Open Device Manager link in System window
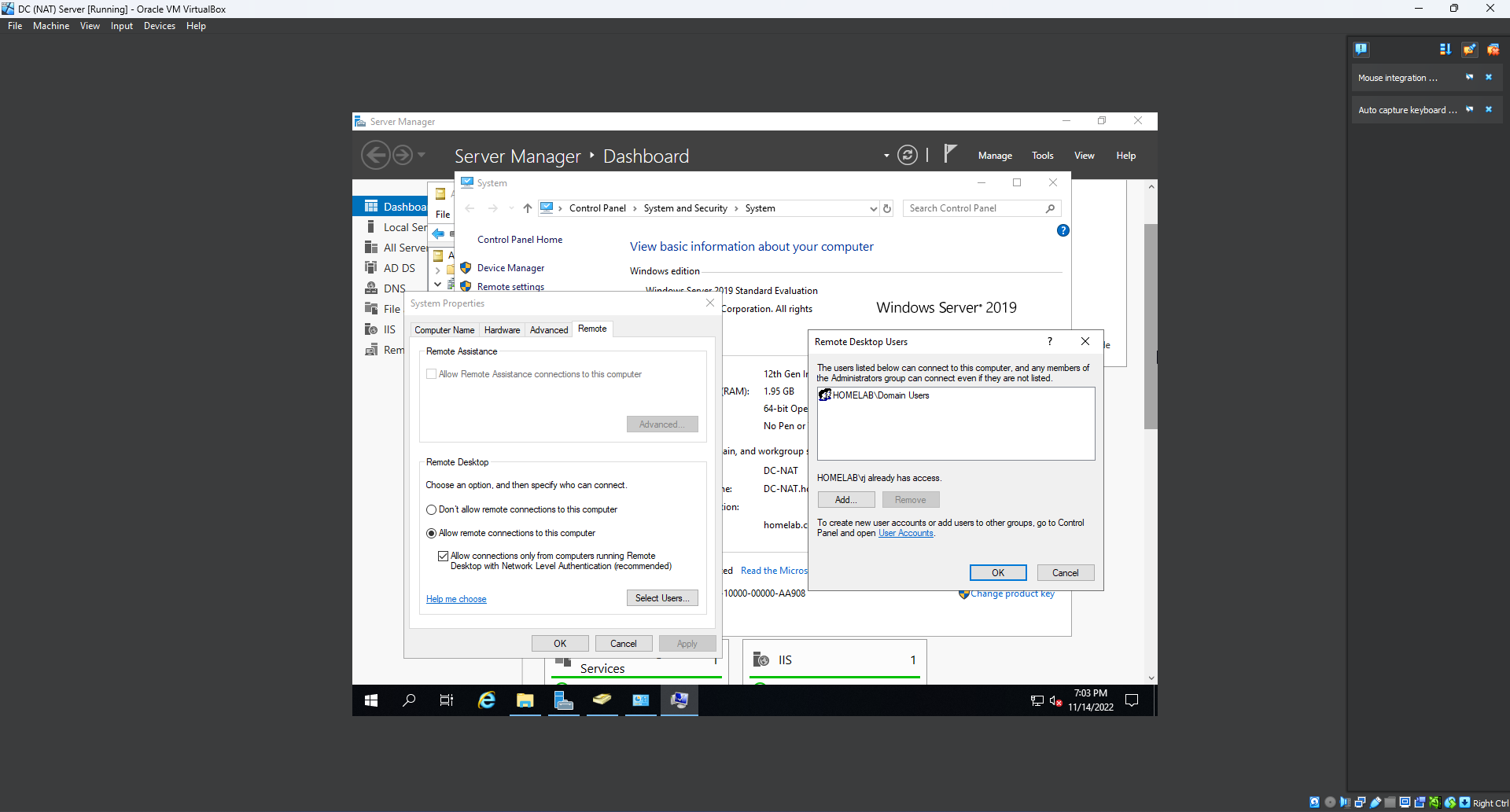Image resolution: width=1510 pixels, height=812 pixels. pos(510,268)
